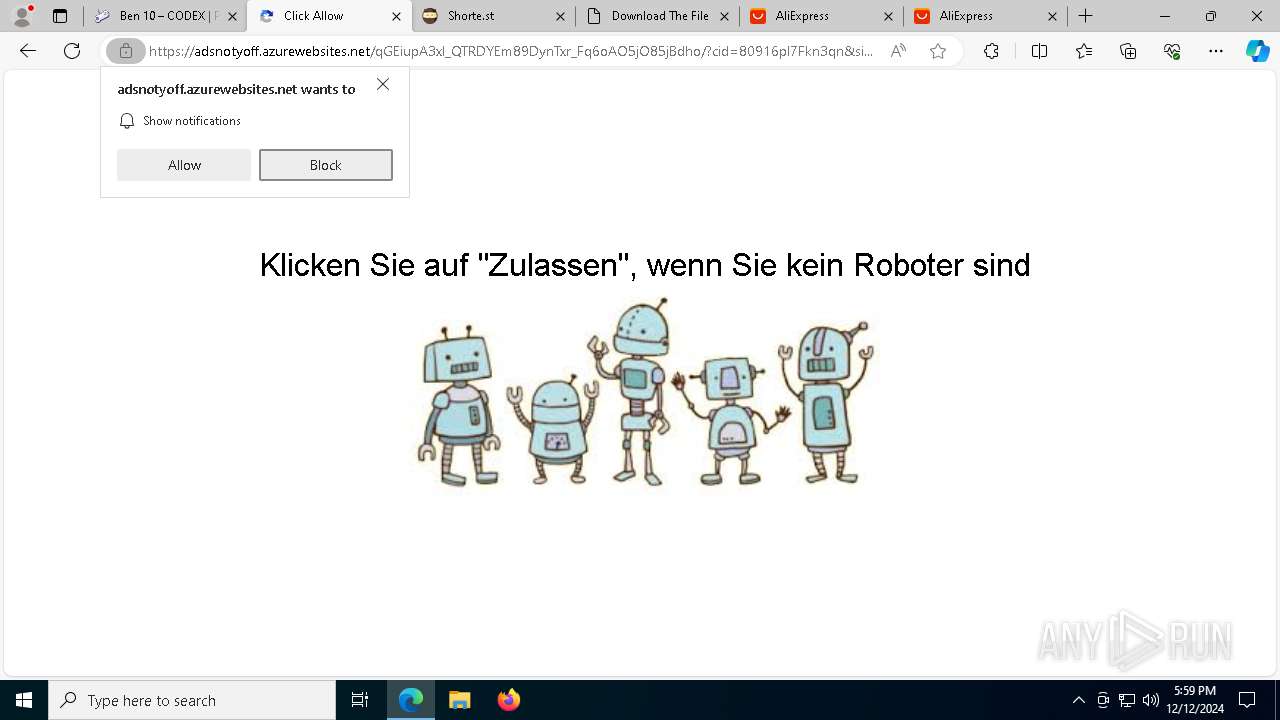Click the network icon in system tray
The height and width of the screenshot is (720, 1280).
tap(1127, 700)
